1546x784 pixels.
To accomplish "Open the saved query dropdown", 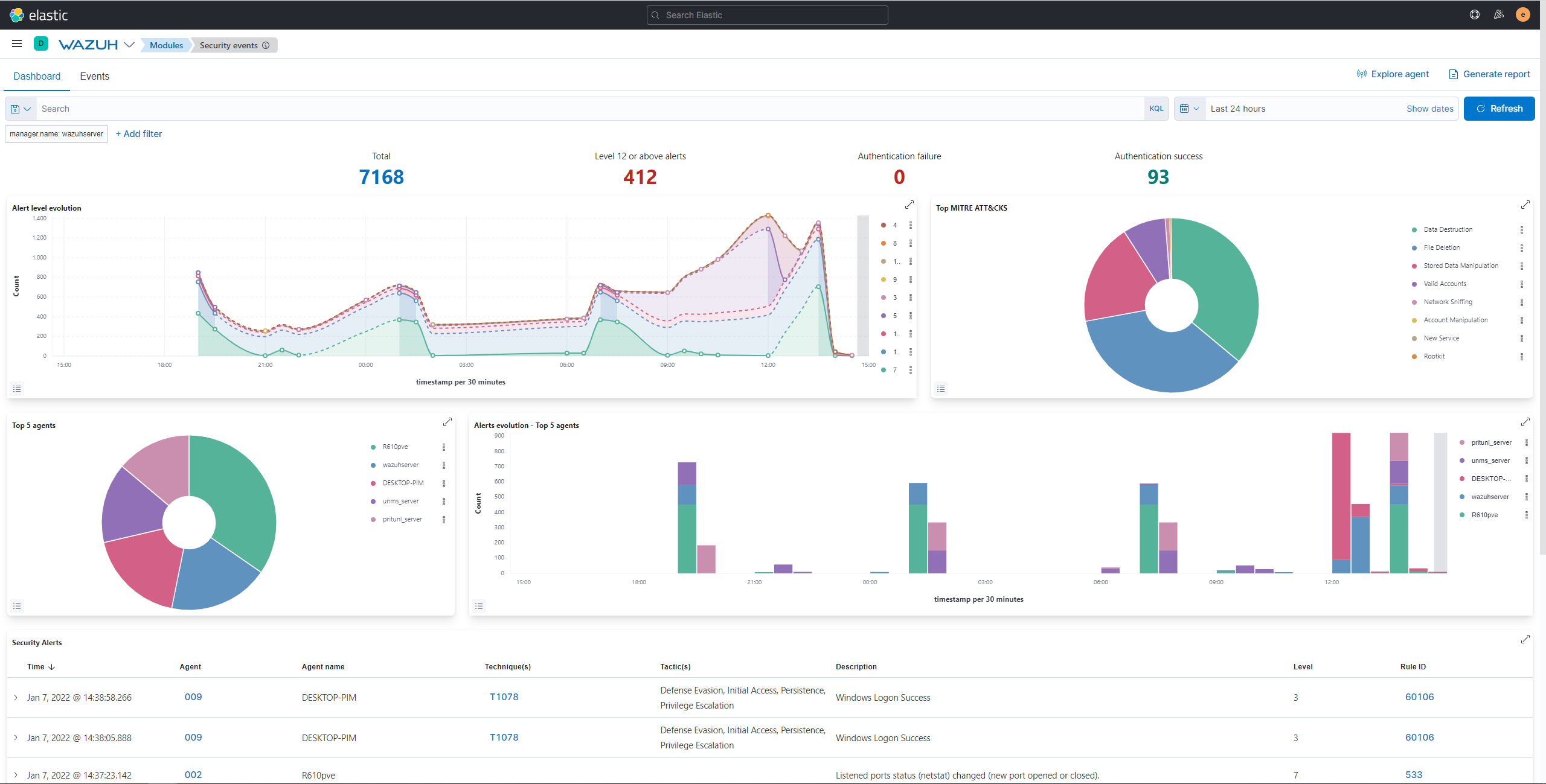I will 21,109.
